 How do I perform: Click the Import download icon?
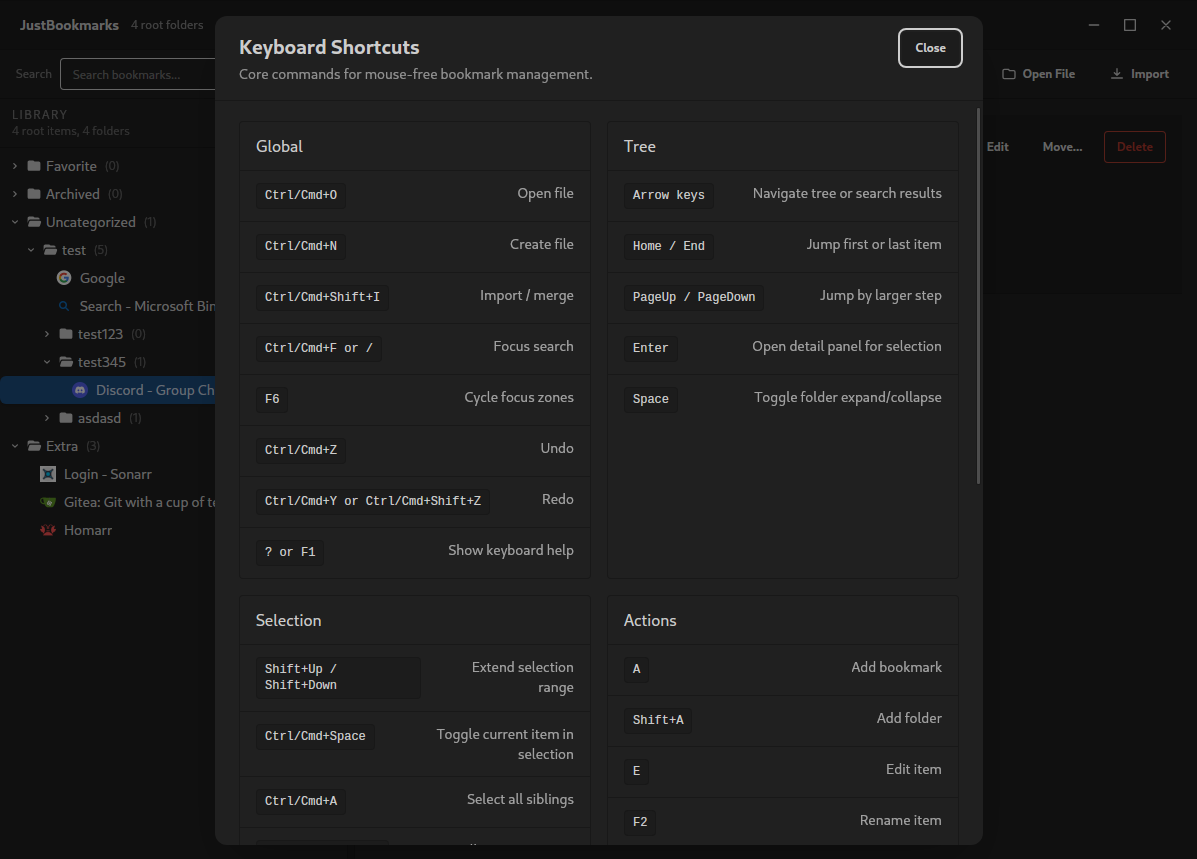click(1117, 73)
